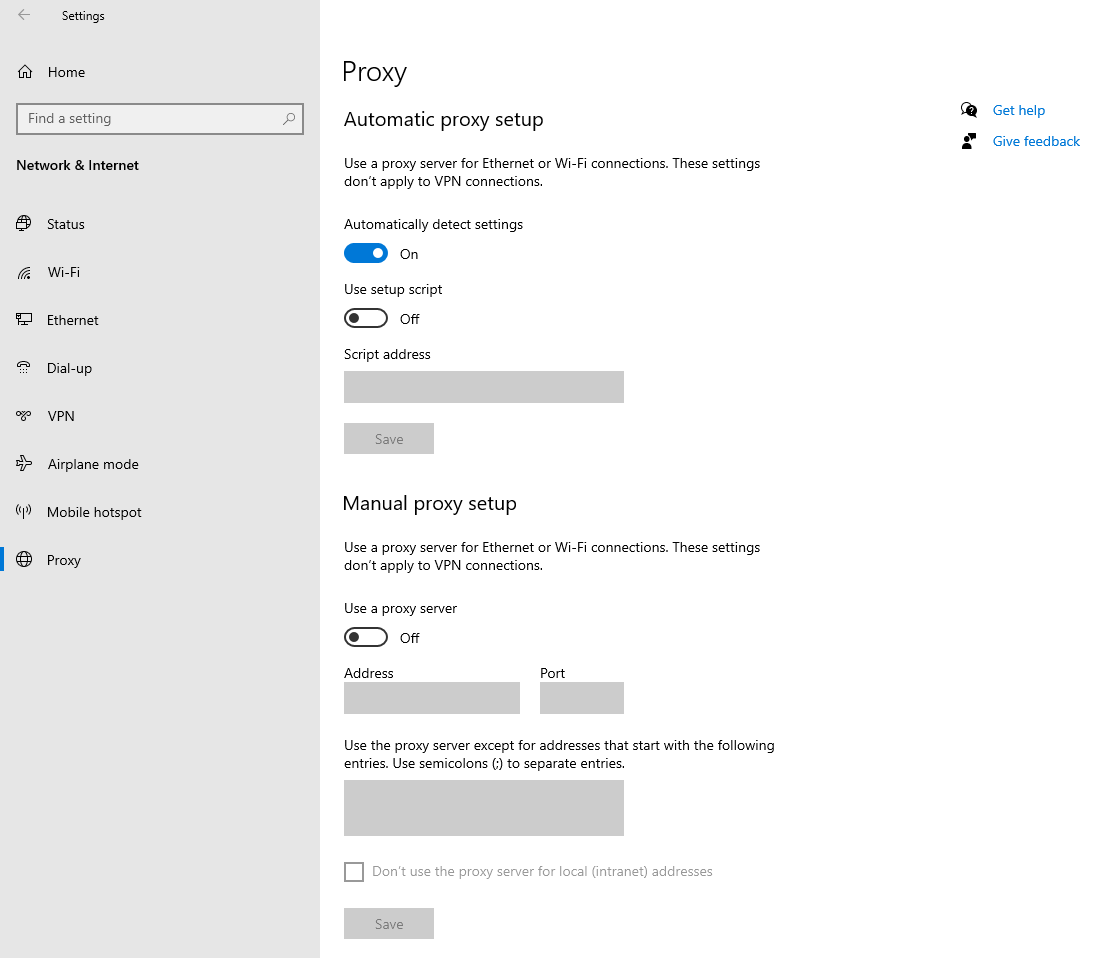Open Wi-Fi settings via its signal icon

[24, 272]
